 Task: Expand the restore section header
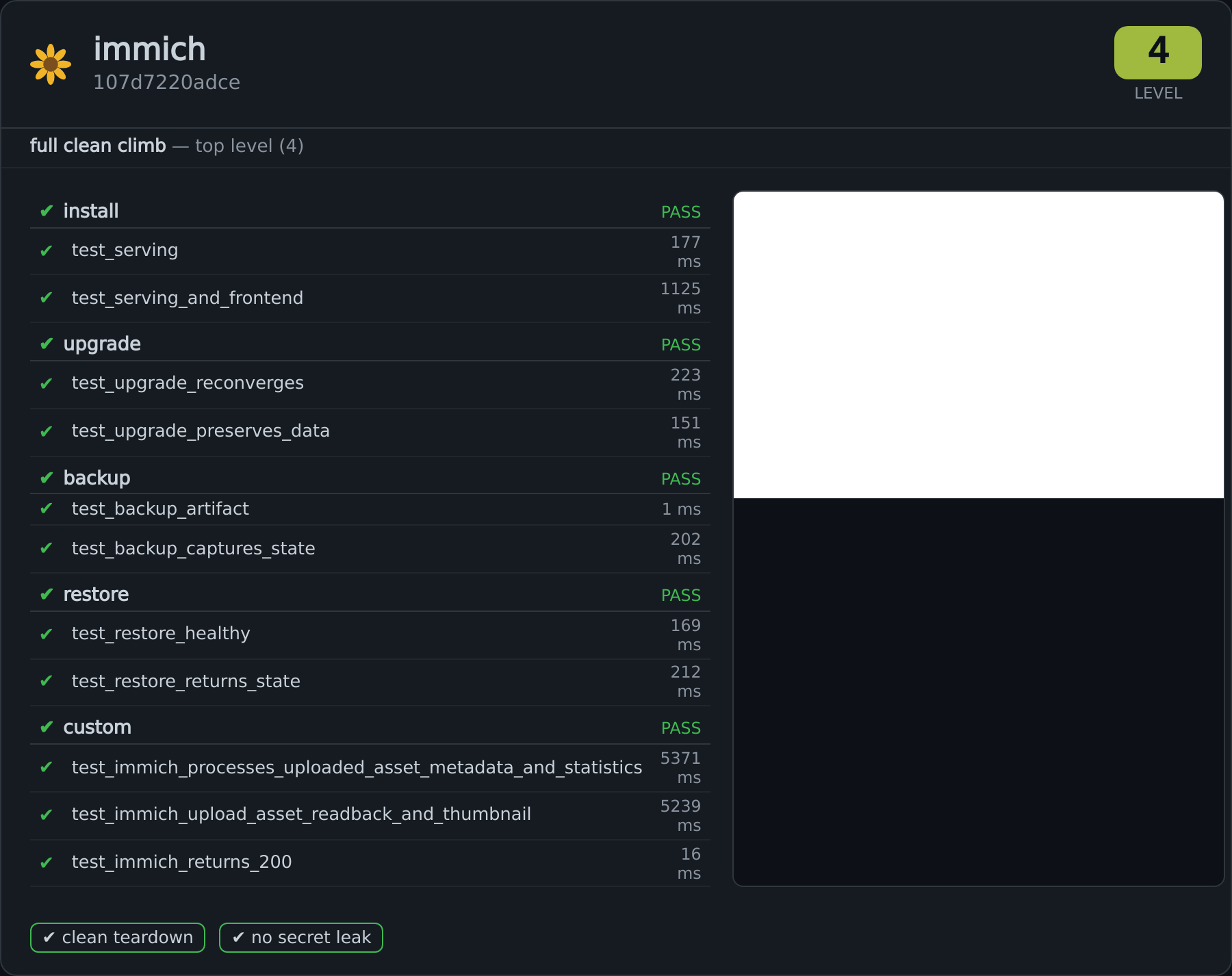370,594
